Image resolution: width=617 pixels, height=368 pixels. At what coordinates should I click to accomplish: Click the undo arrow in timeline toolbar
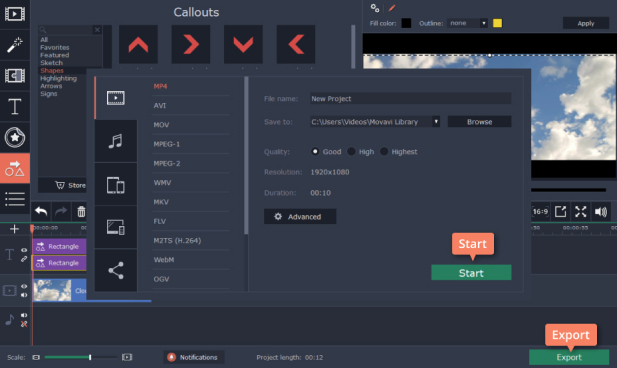click(41, 211)
